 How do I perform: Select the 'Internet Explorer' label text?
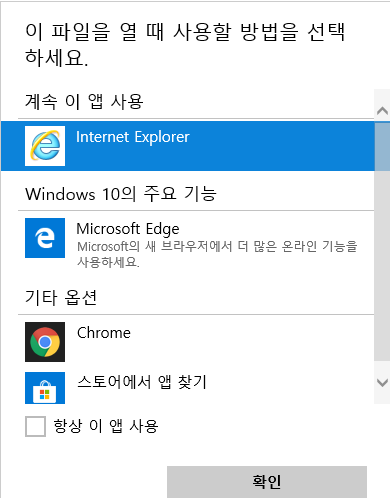point(133,137)
